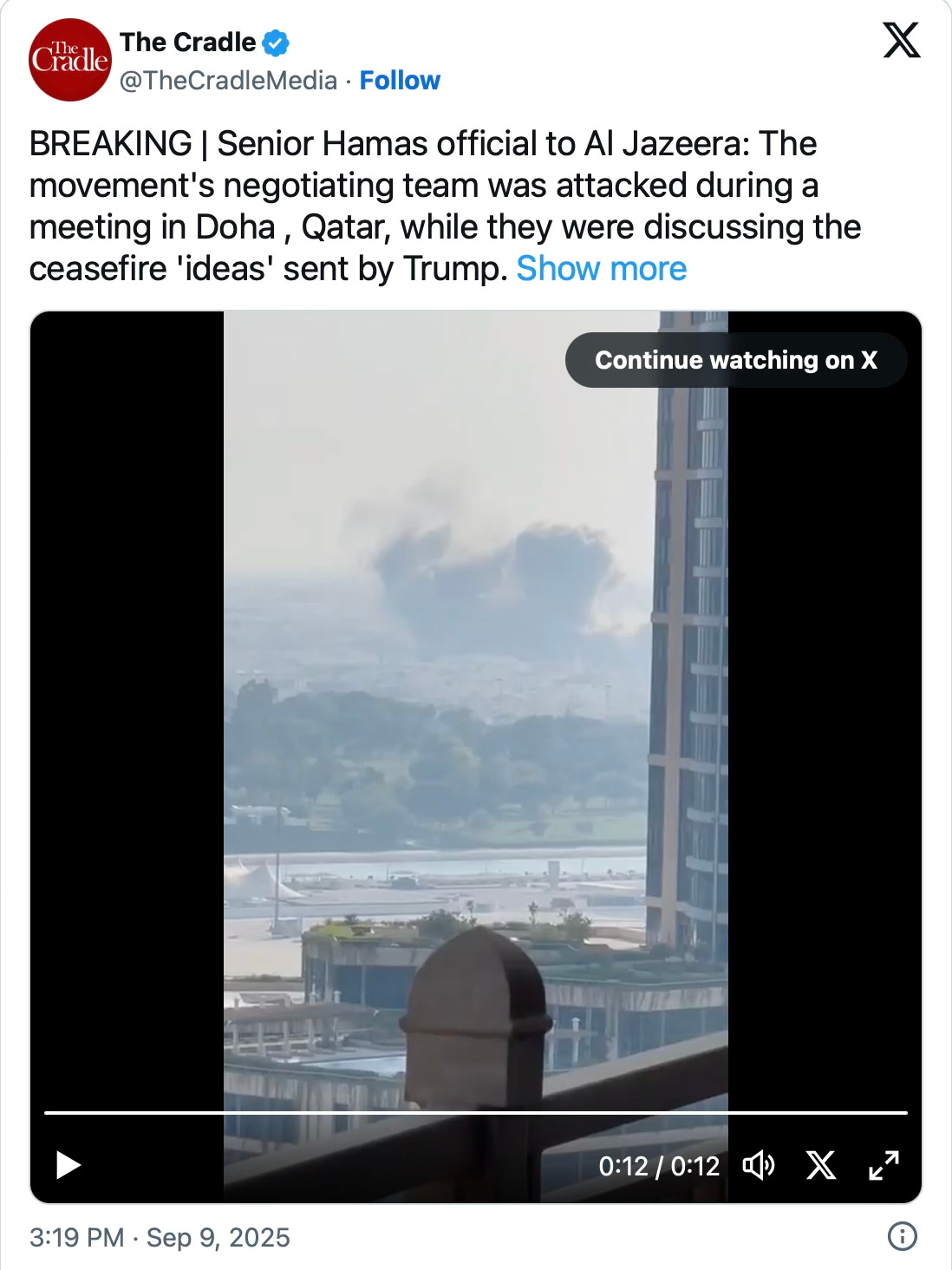The width and height of the screenshot is (952, 1270).
Task: Open The Cradle display name link
Action: coord(188,42)
